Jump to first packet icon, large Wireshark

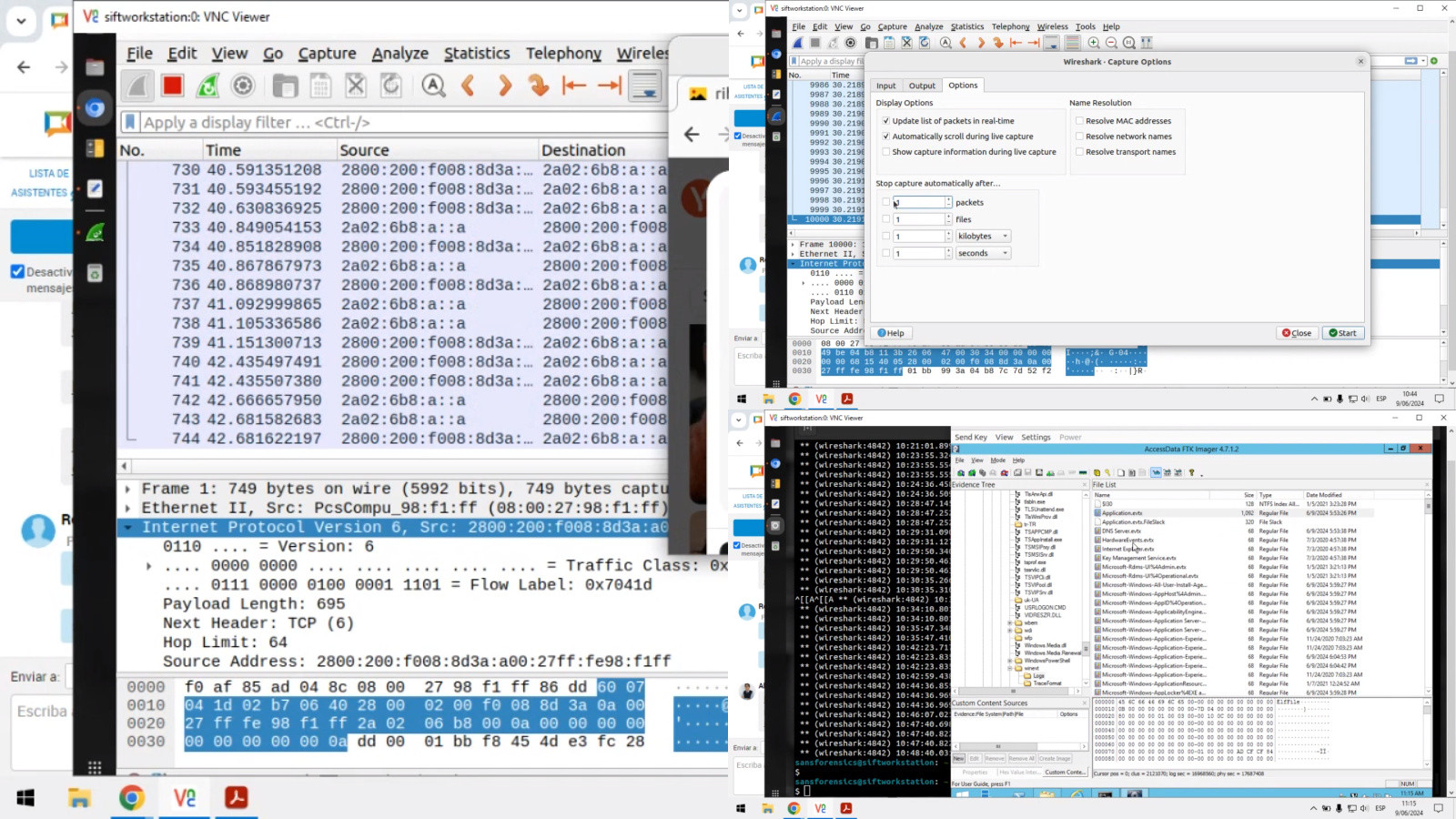574,86
